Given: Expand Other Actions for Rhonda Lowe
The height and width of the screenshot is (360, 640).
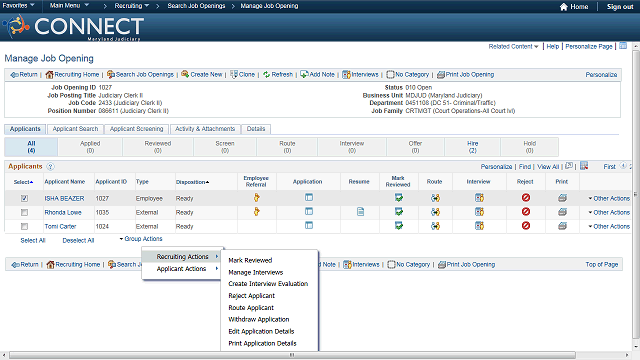Looking at the screenshot, I should point(609,212).
